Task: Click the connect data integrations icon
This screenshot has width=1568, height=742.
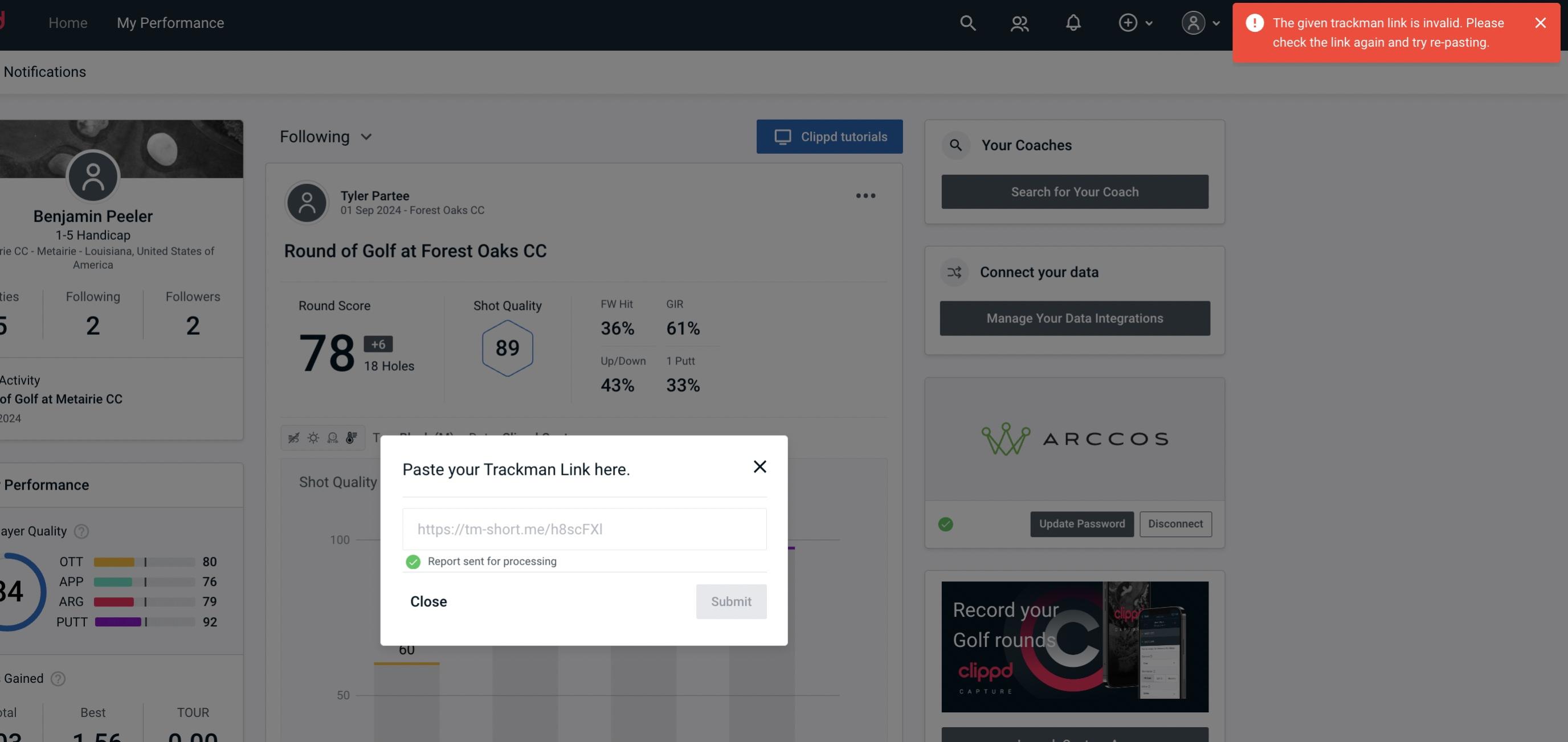Action: click(954, 271)
